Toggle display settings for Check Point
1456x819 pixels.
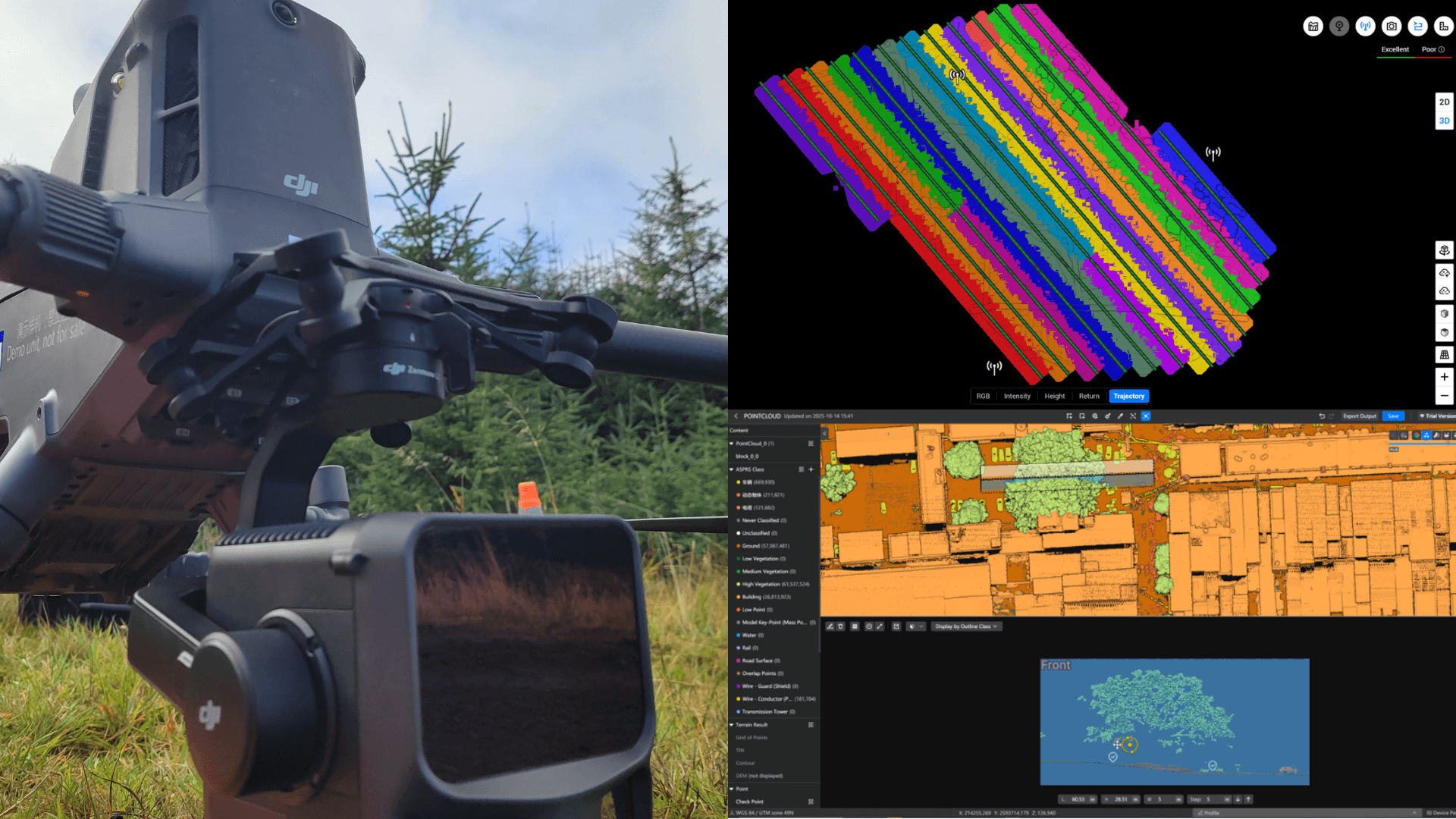point(810,802)
